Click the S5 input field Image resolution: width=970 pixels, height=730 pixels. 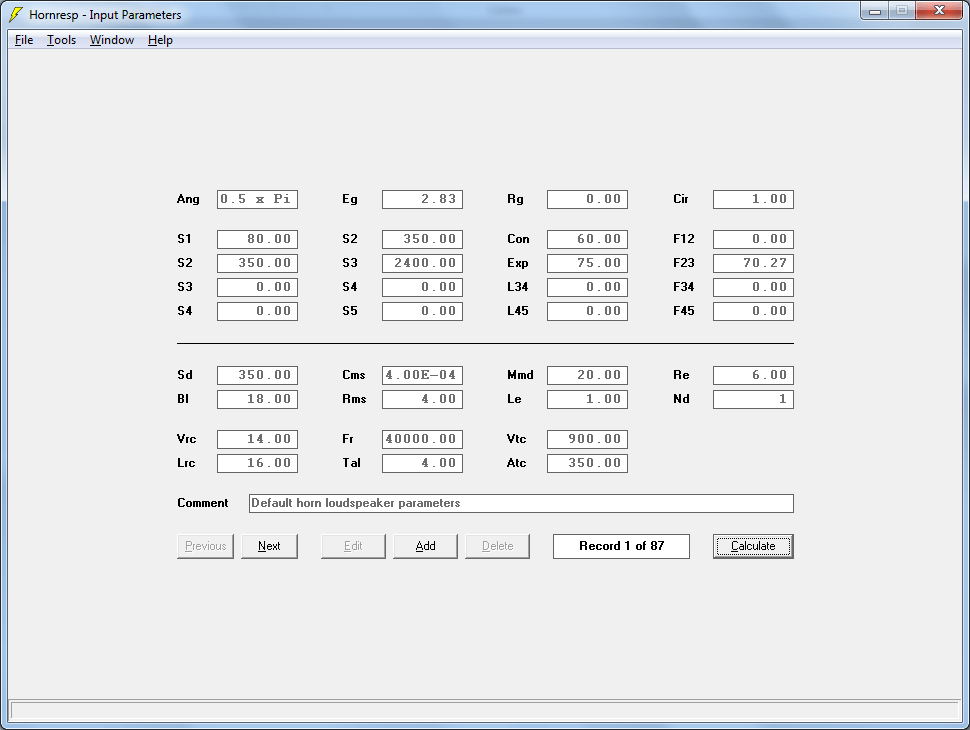[x=423, y=311]
